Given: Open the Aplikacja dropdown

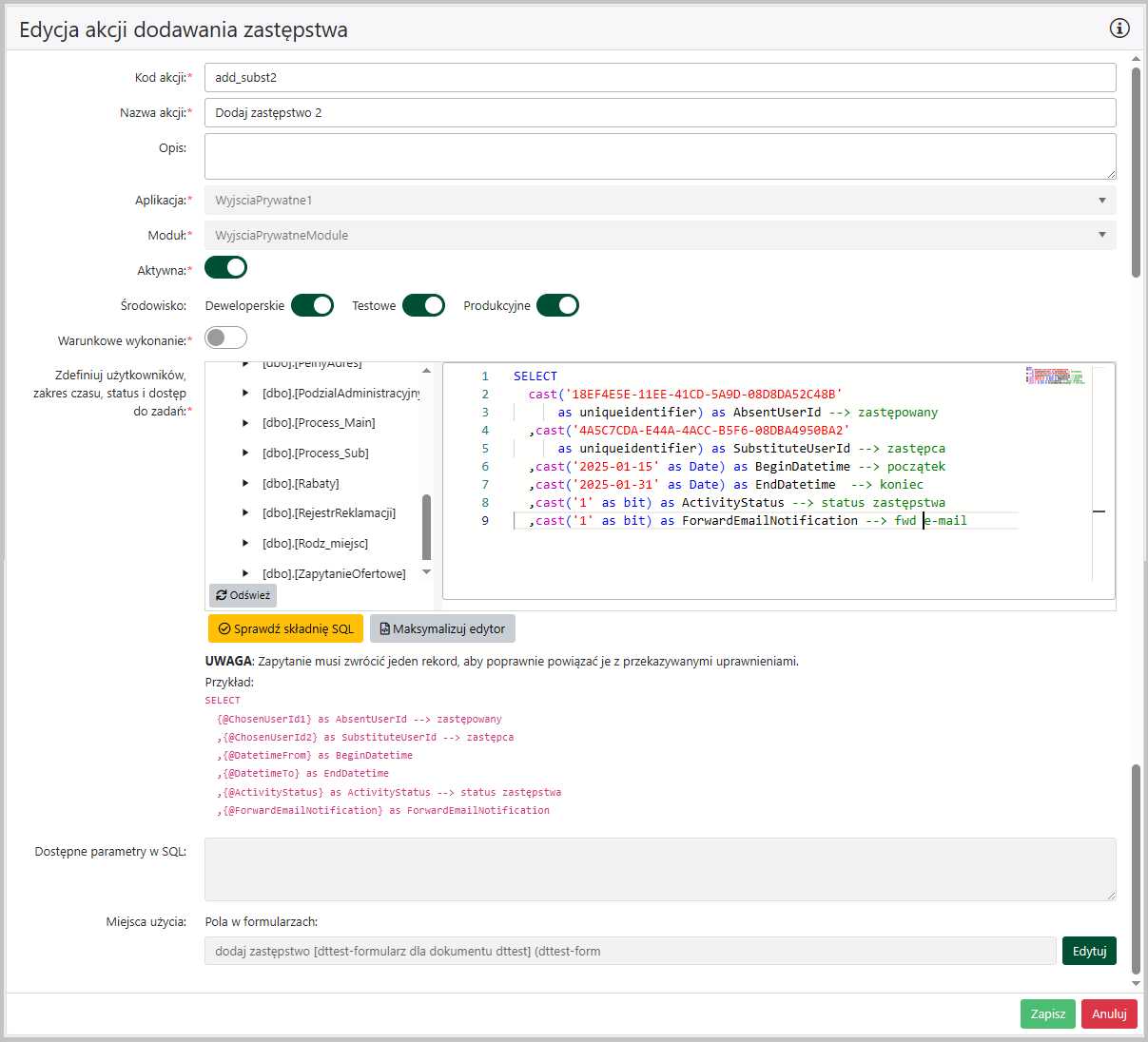Looking at the screenshot, I should [x=659, y=201].
